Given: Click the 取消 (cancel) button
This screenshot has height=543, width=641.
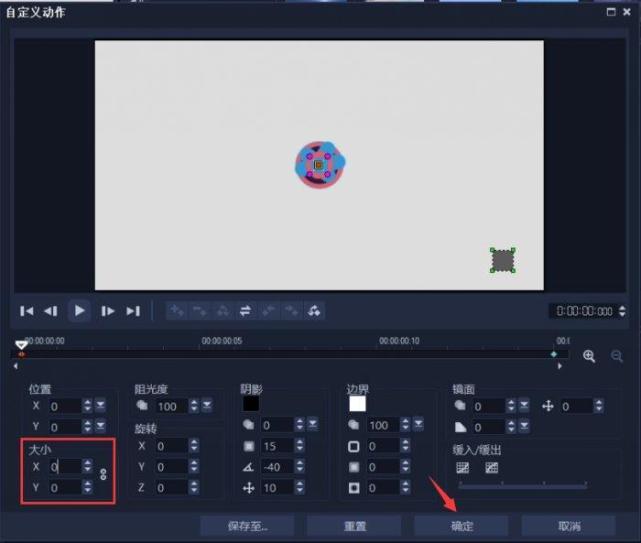Looking at the screenshot, I should click(569, 526).
